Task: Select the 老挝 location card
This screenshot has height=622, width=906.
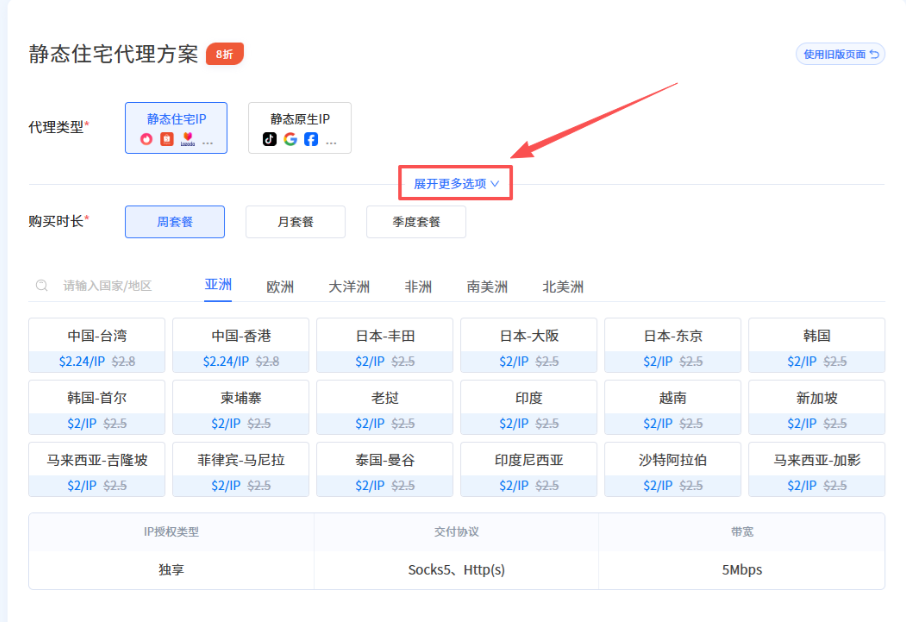Action: pyautogui.click(x=385, y=408)
